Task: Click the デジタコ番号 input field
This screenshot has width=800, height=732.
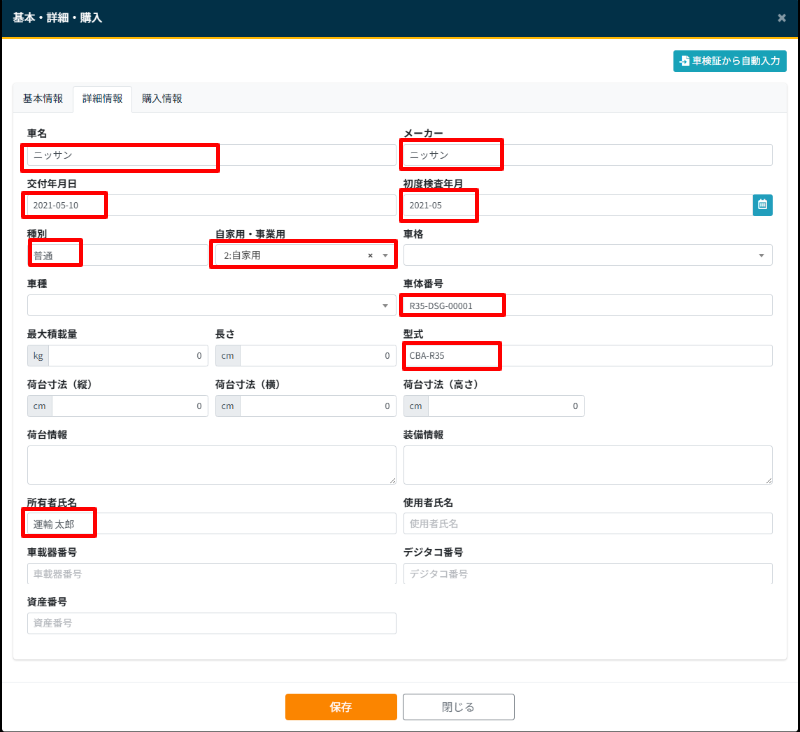Action: click(588, 573)
